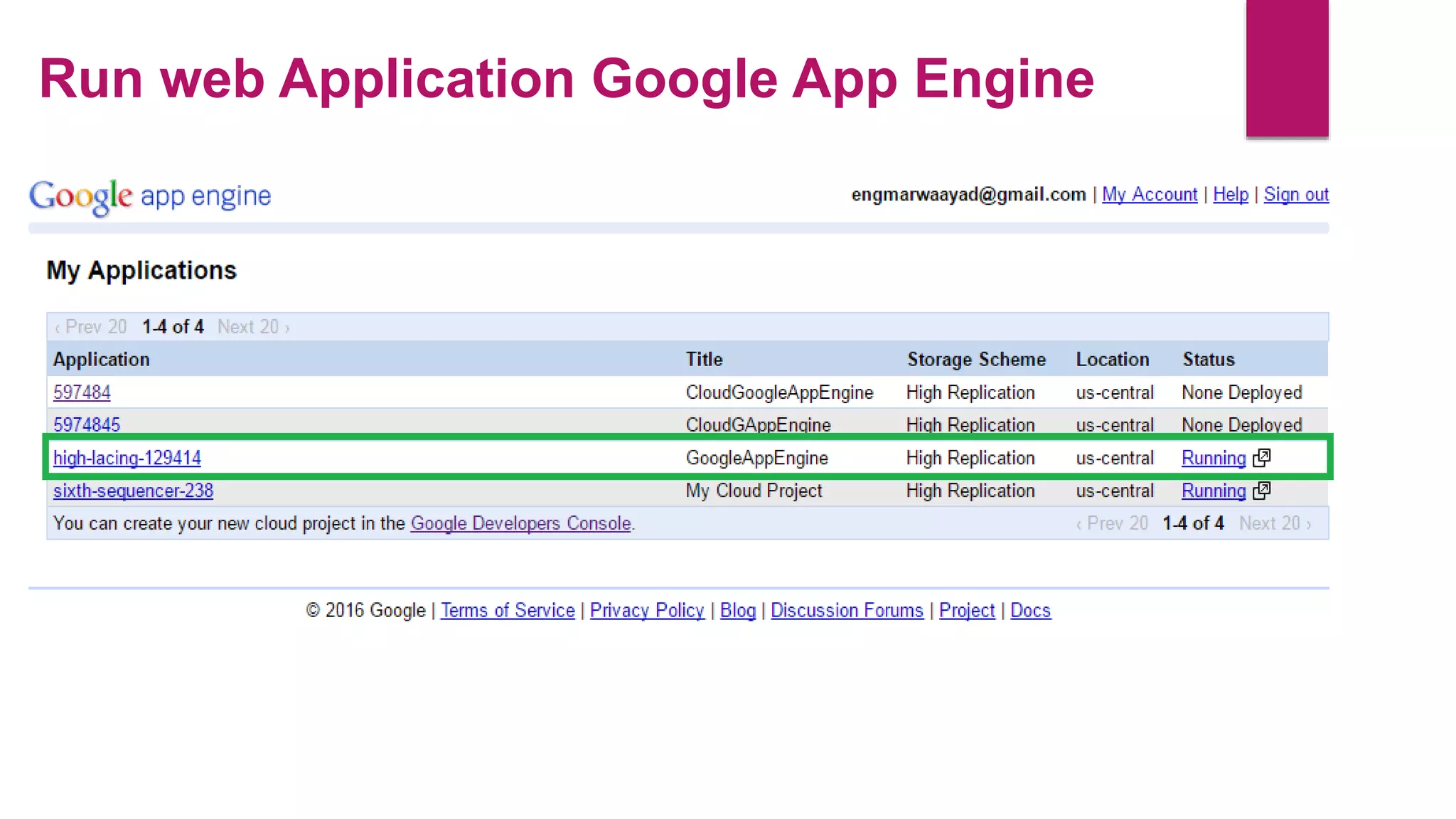Visit the Discussion Forums
The image size is (1456, 819).
pos(847,610)
